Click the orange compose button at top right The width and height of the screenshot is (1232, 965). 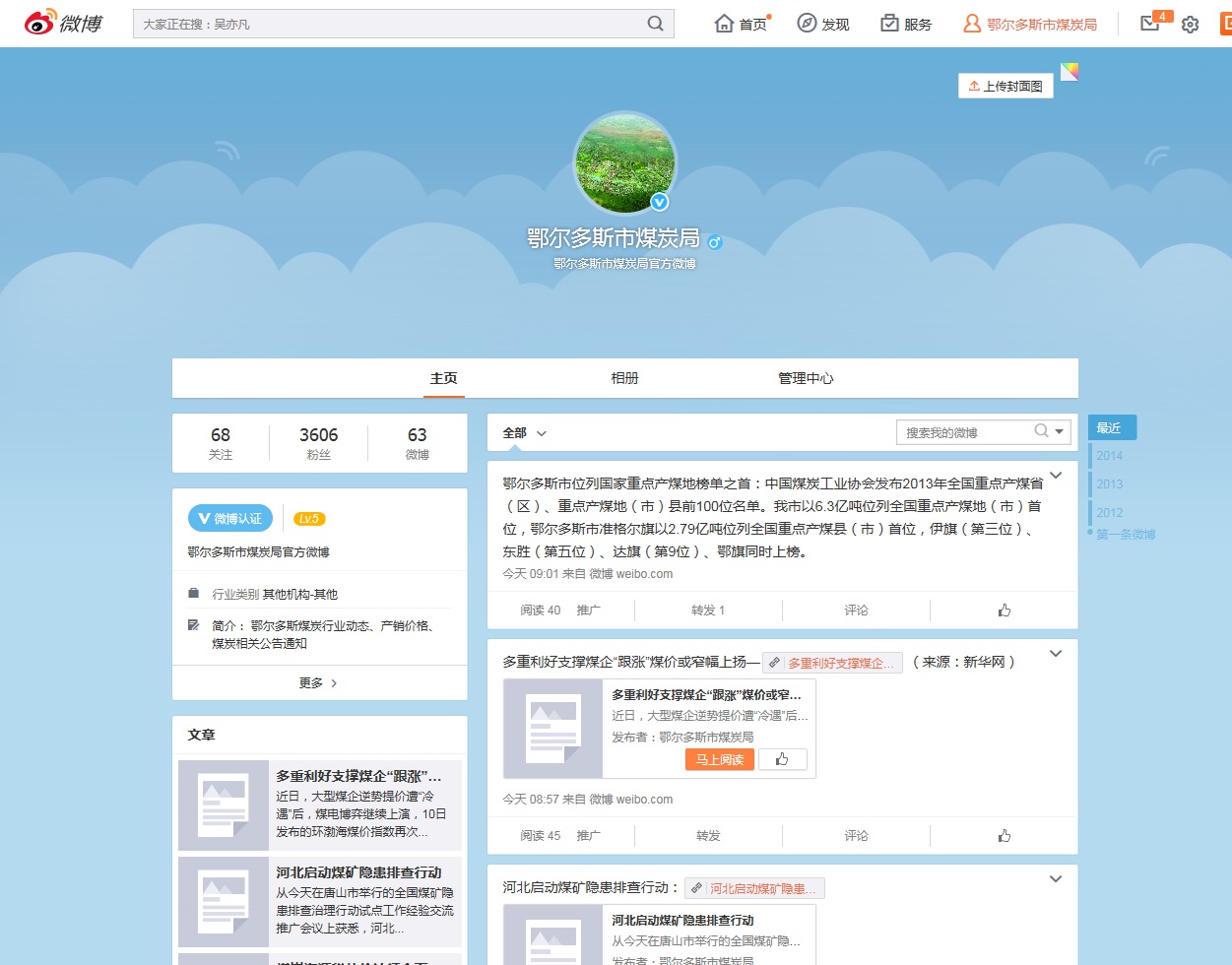coord(1226,24)
